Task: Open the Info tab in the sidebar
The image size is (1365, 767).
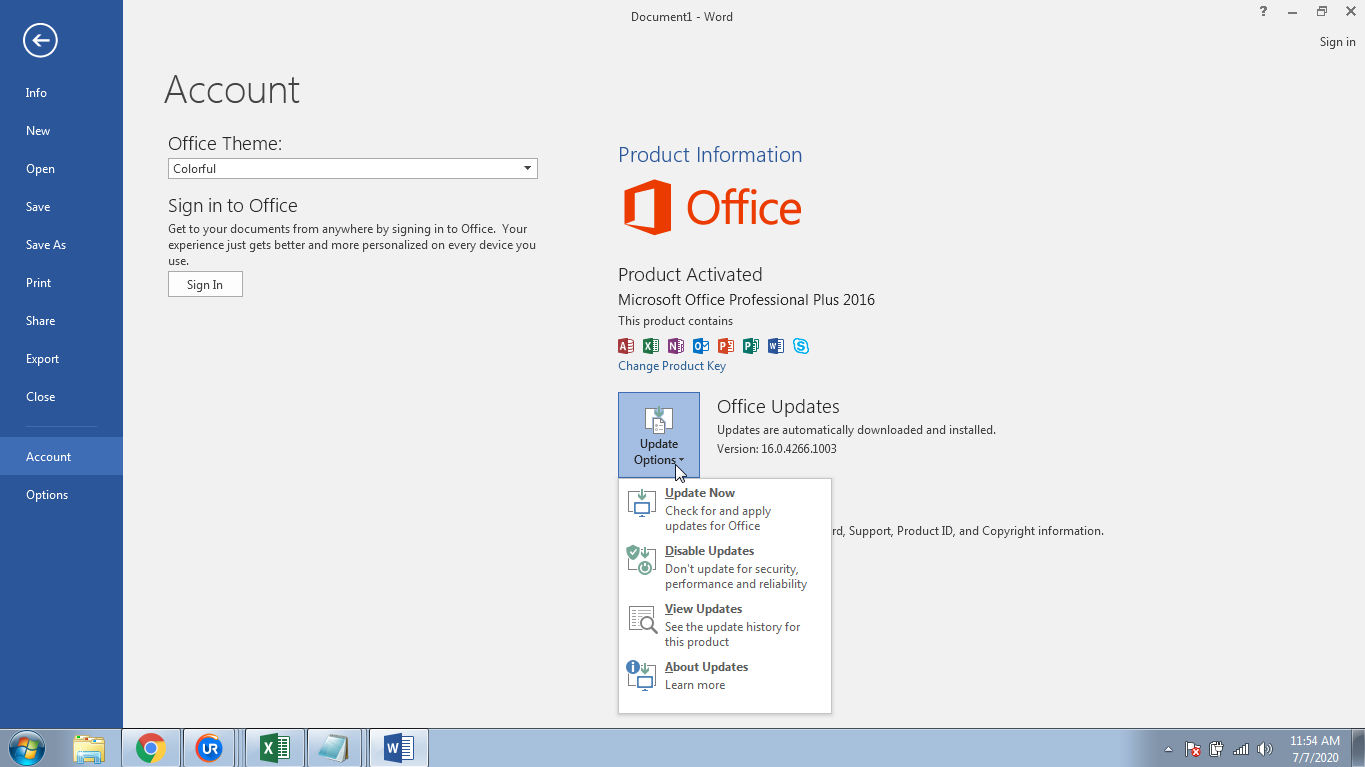Action: [36, 93]
